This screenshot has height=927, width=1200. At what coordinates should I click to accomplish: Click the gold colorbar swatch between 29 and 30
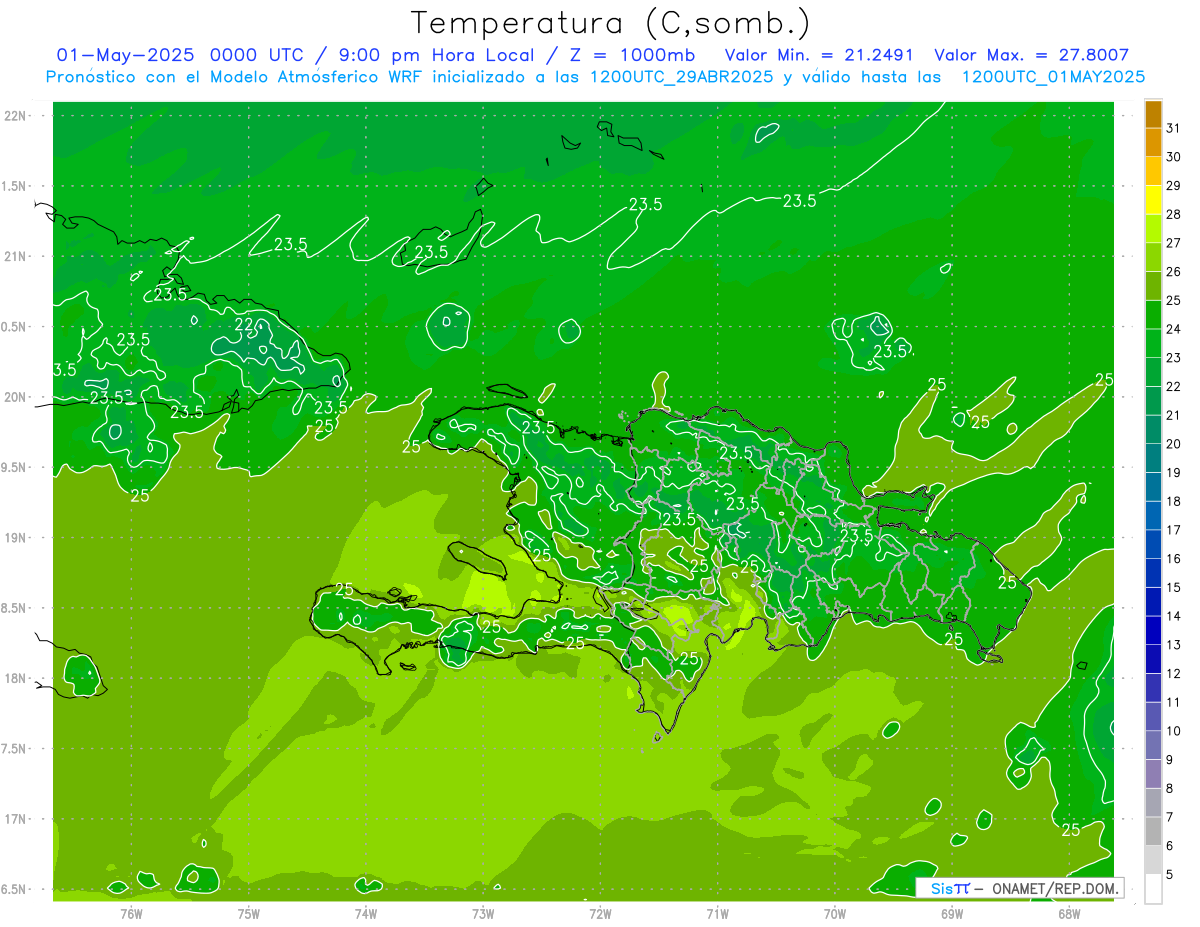tap(1153, 171)
